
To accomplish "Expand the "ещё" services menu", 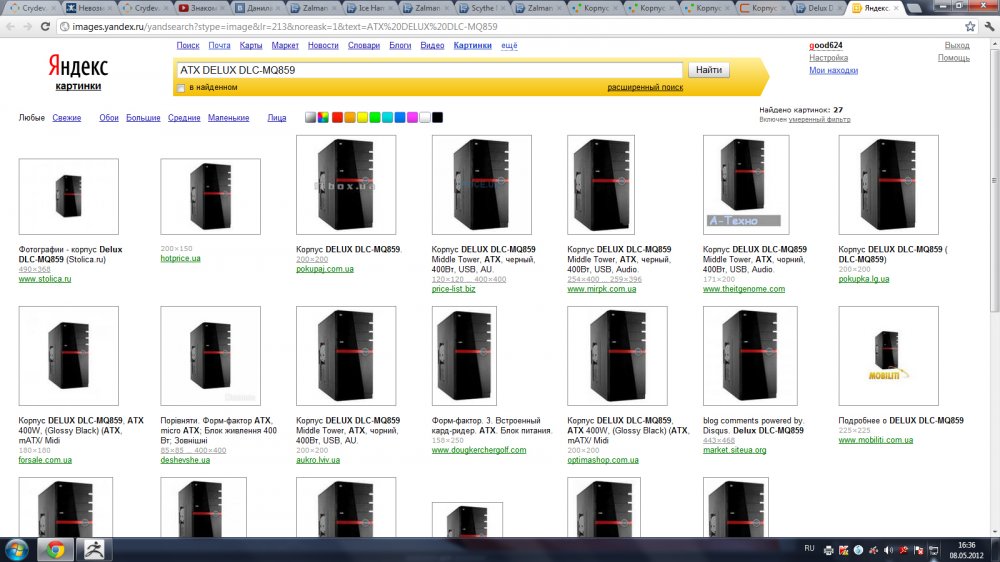I will (509, 45).
